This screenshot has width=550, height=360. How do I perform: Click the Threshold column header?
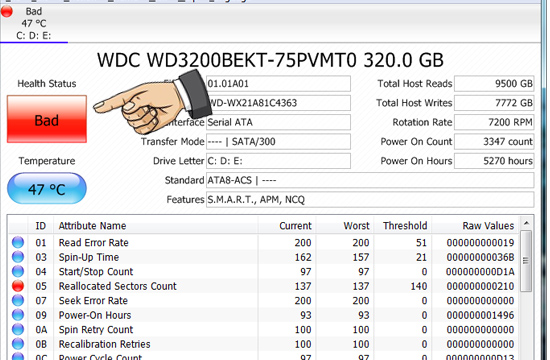pos(402,226)
